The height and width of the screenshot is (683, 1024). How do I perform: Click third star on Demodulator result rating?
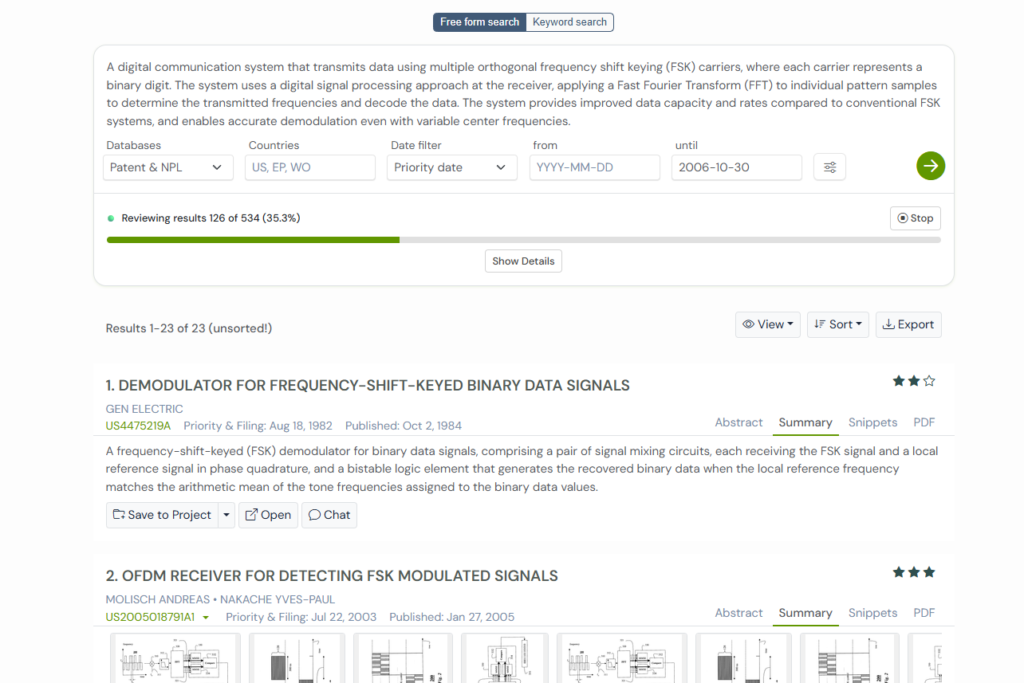(929, 381)
